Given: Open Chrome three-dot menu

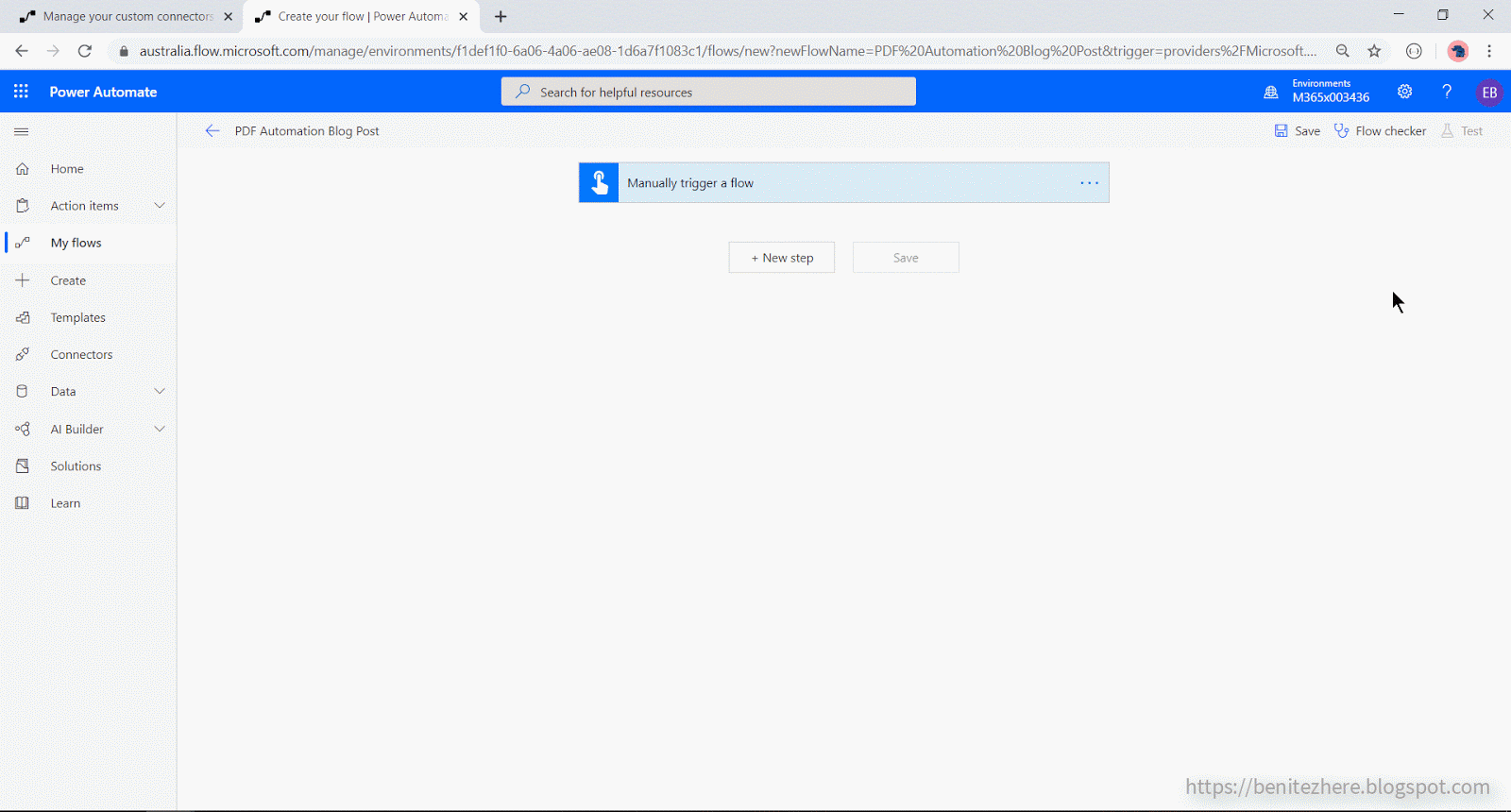Looking at the screenshot, I should (1489, 51).
